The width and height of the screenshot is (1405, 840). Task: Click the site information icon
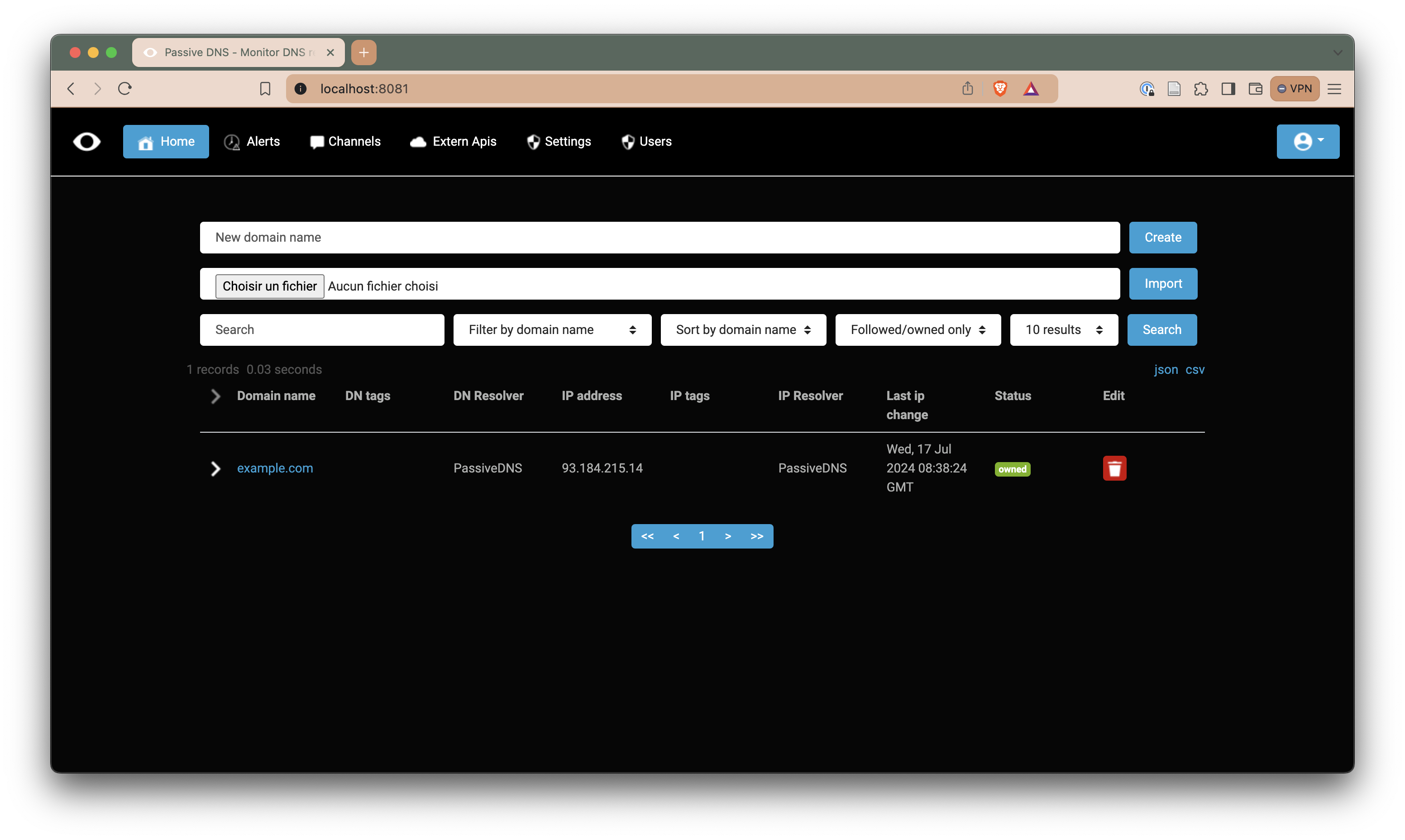click(301, 89)
